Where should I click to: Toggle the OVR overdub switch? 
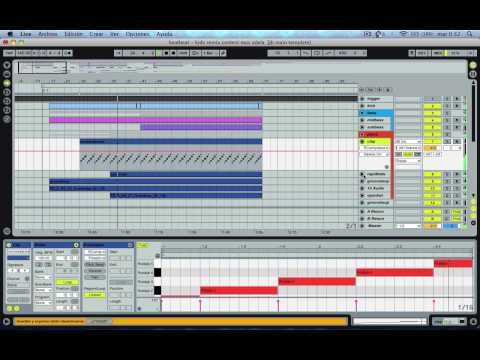(x=182, y=53)
